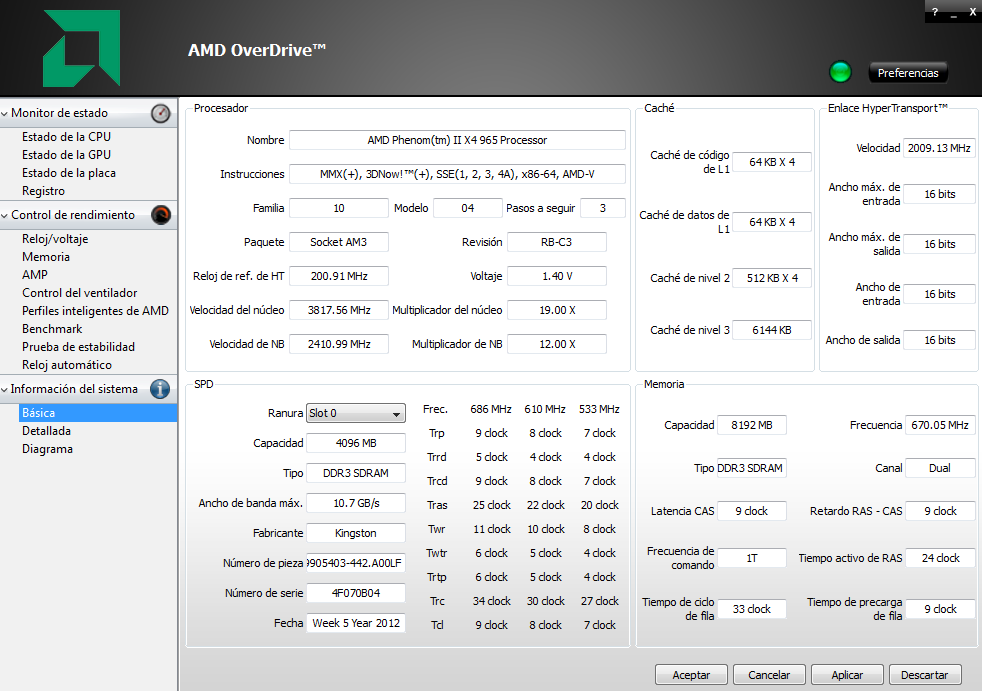This screenshot has width=982, height=691.
Task: Click the Aplicar button
Action: 847,675
